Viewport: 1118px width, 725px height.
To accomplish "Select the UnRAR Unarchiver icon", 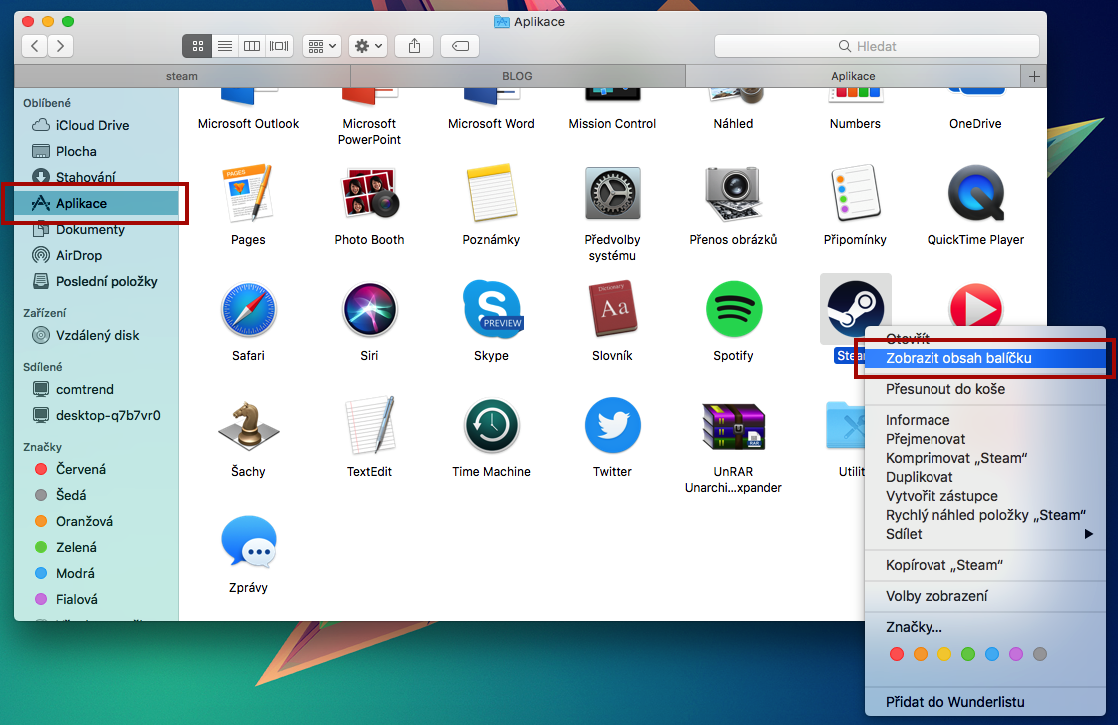I will [x=734, y=426].
